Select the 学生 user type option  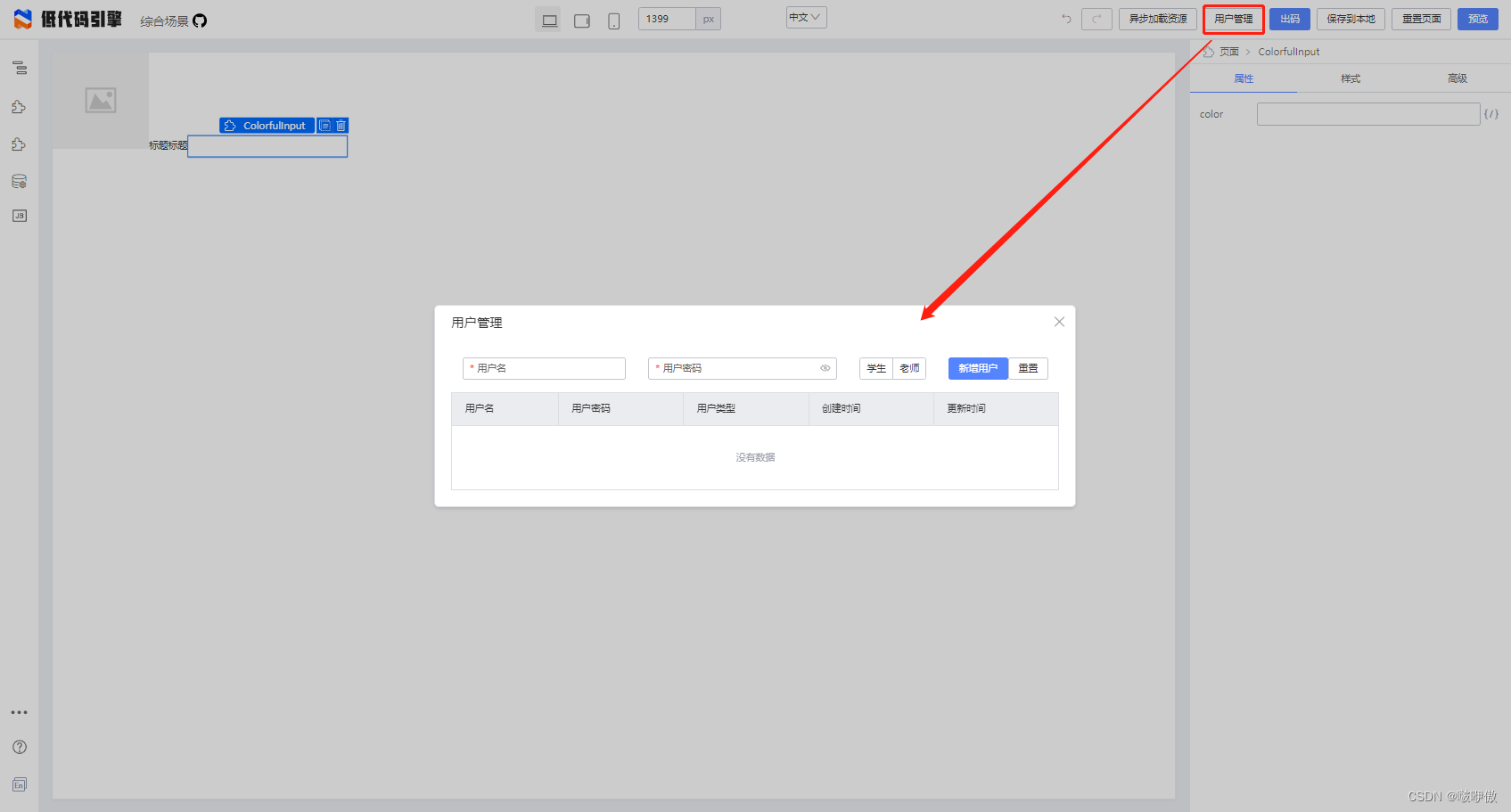pyautogui.click(x=876, y=368)
